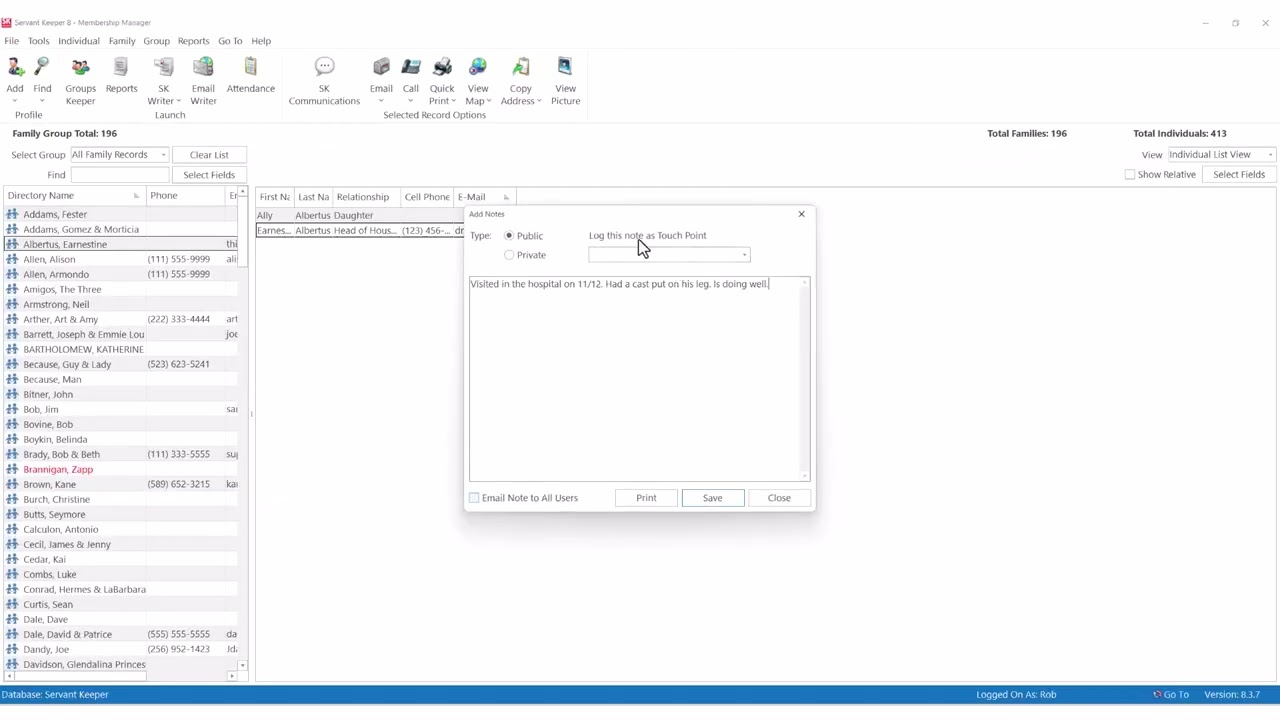
Task: Click the Clear List button
Action: tap(209, 155)
